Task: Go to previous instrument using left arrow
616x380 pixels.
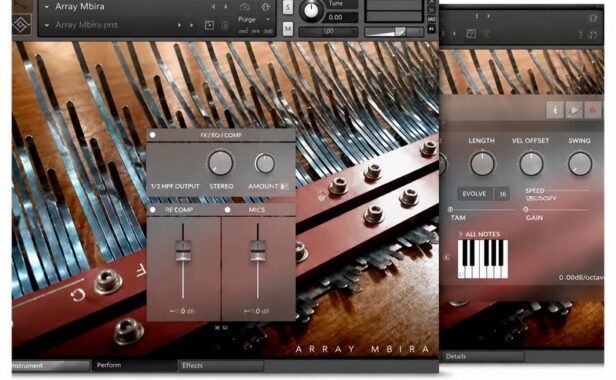Action: [213, 7]
